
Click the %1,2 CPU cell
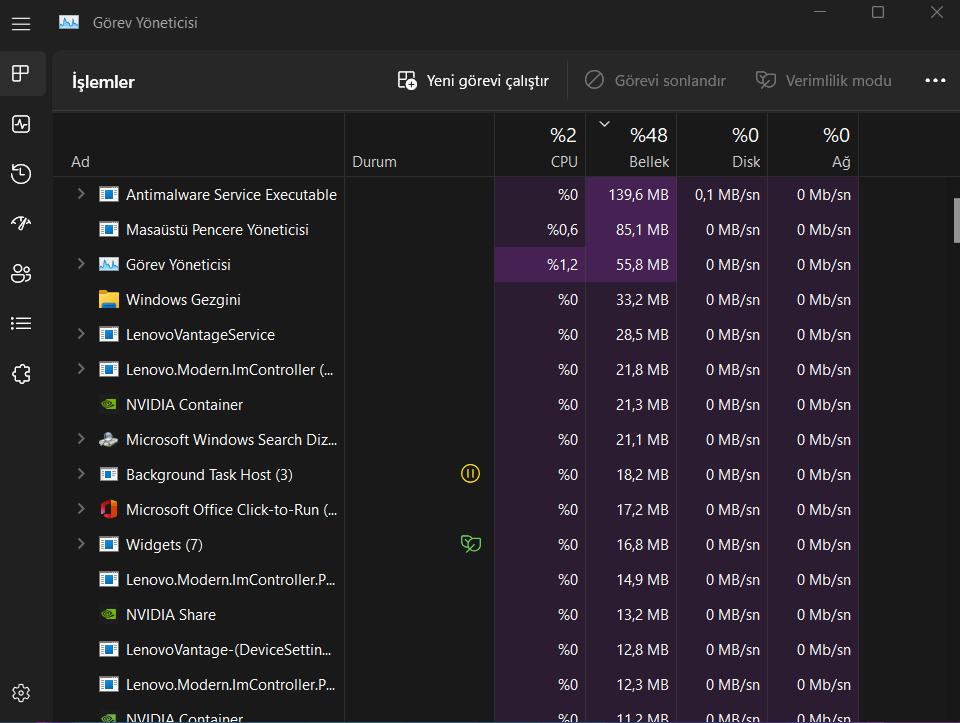(540, 264)
